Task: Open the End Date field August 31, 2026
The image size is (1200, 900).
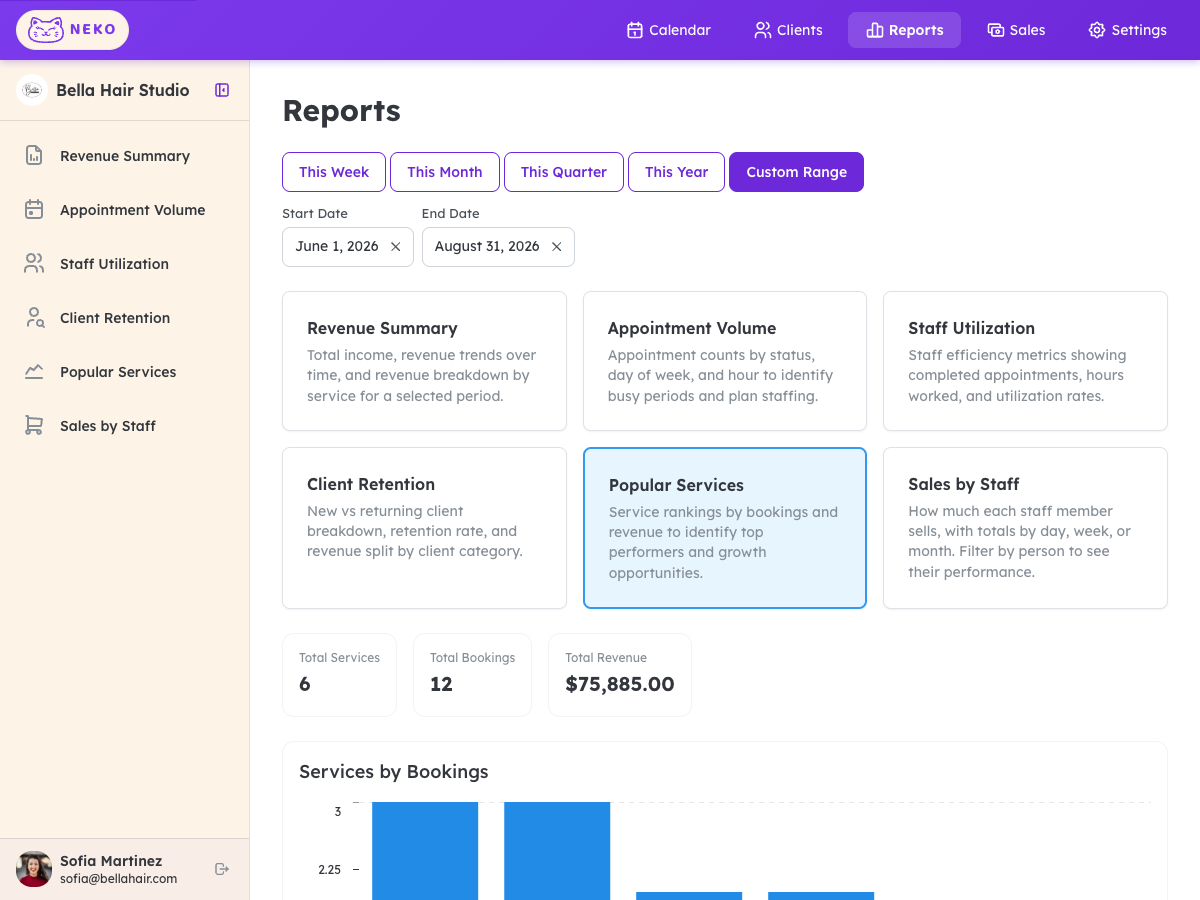Action: pos(498,247)
